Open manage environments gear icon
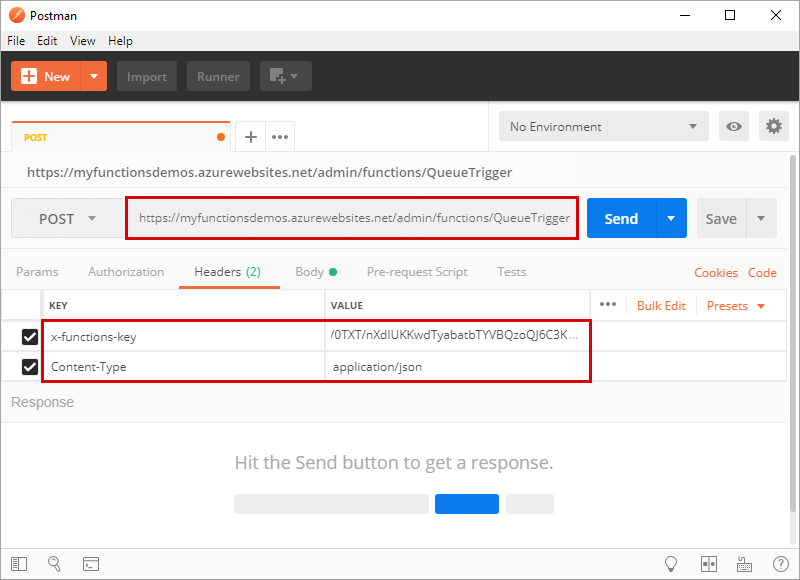Screen dimensions: 800x580 click(773, 127)
